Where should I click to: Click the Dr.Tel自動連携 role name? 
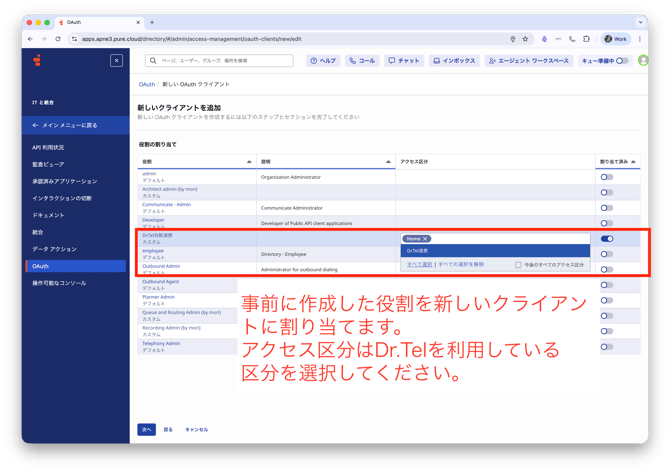point(157,235)
